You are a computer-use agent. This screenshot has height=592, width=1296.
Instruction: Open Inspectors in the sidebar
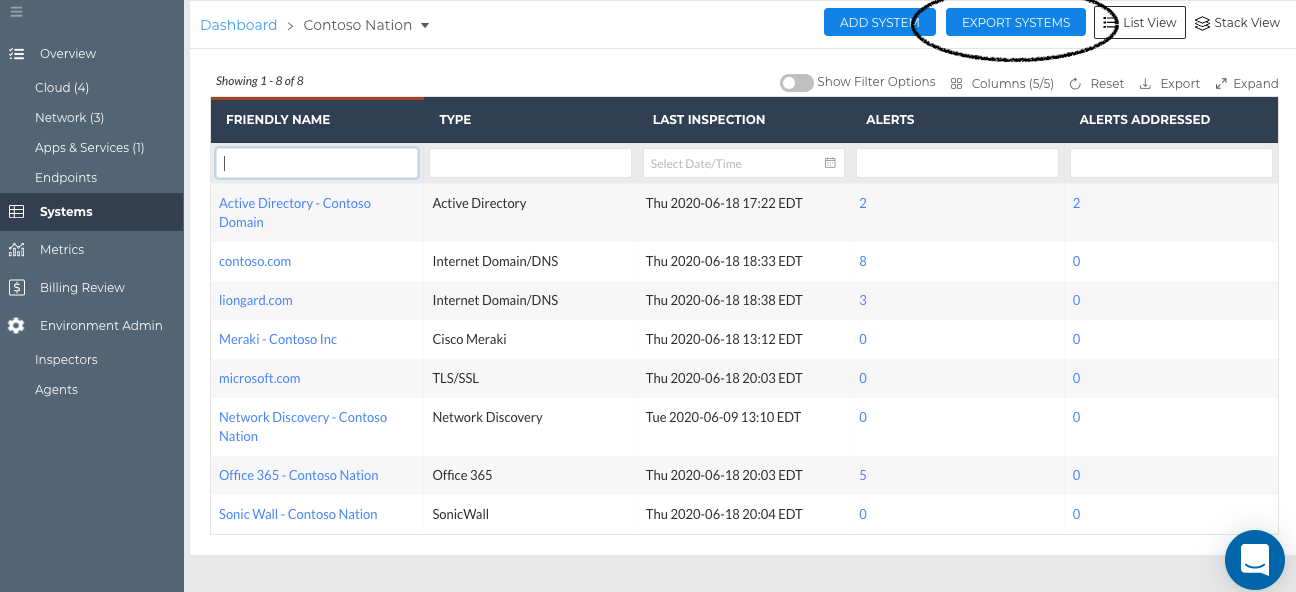pyautogui.click(x=66, y=360)
